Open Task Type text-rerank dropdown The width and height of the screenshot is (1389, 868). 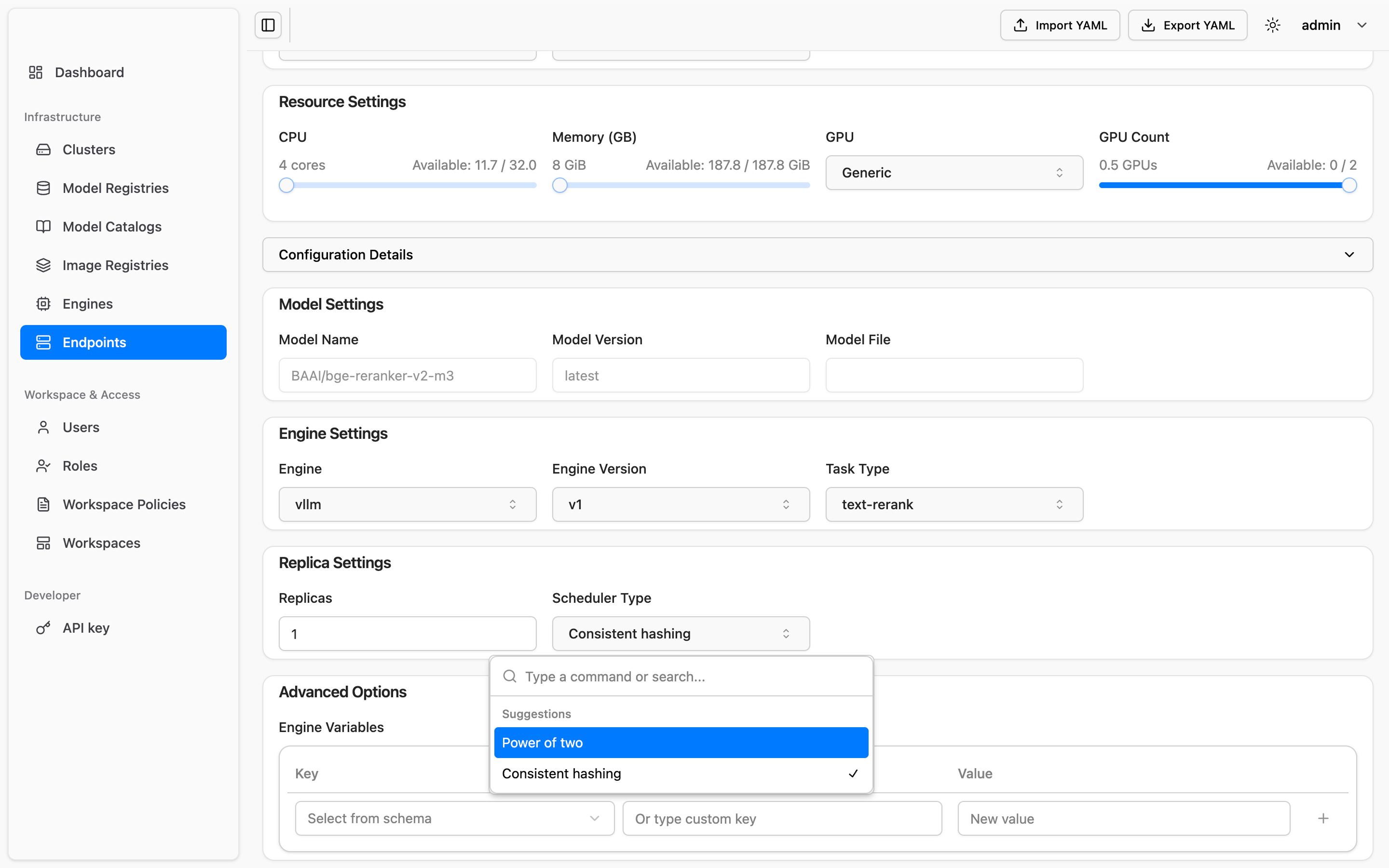[x=954, y=504]
